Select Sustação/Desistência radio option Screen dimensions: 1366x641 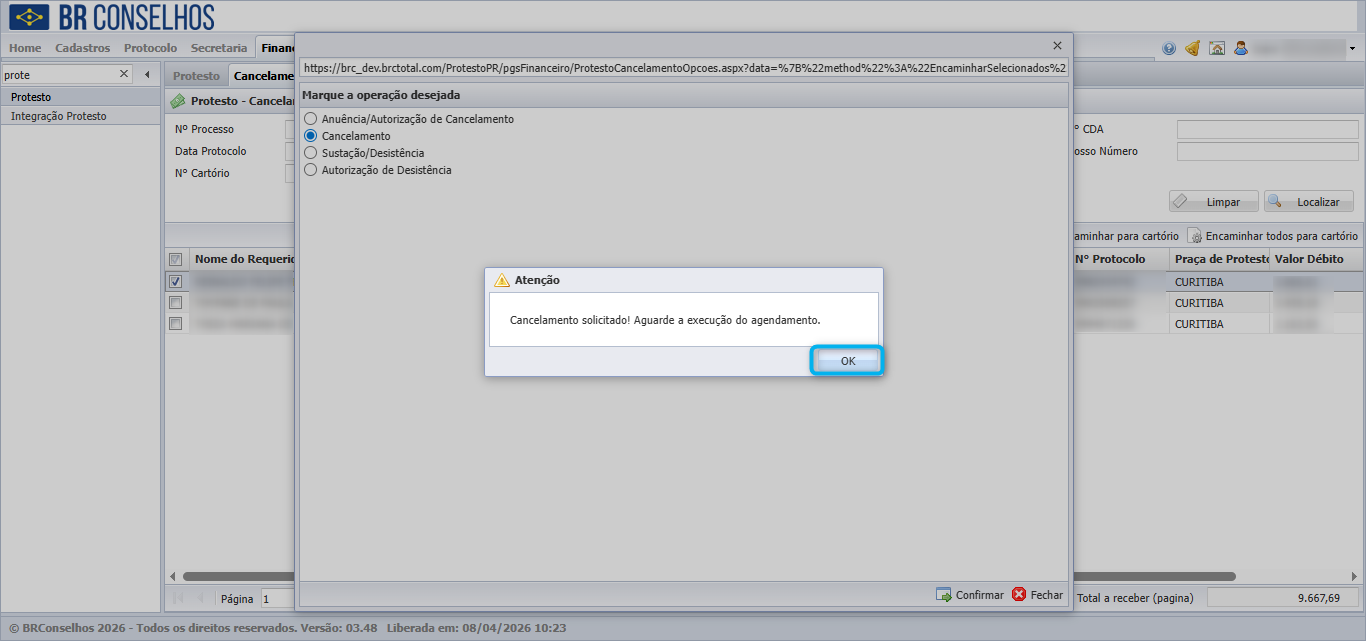[x=310, y=153]
